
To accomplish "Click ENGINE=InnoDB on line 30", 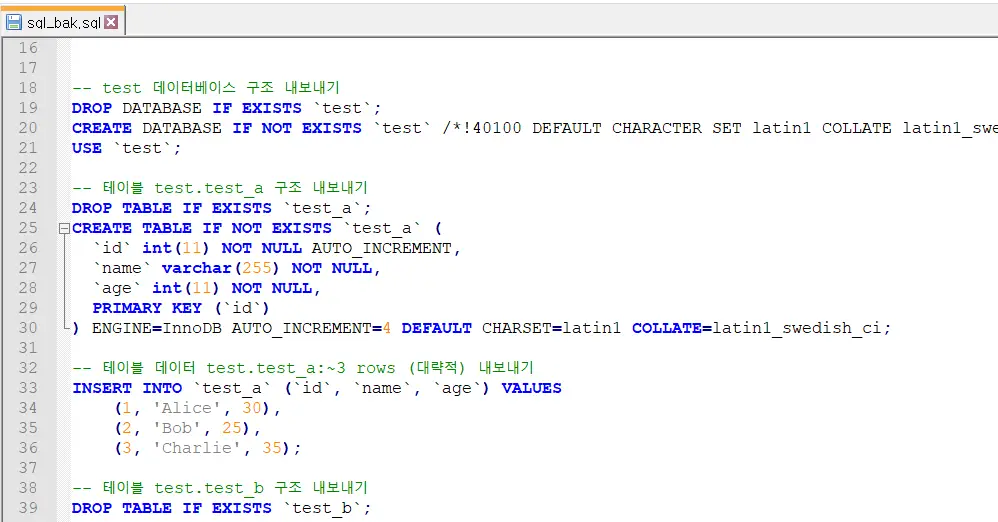I will click(157, 328).
